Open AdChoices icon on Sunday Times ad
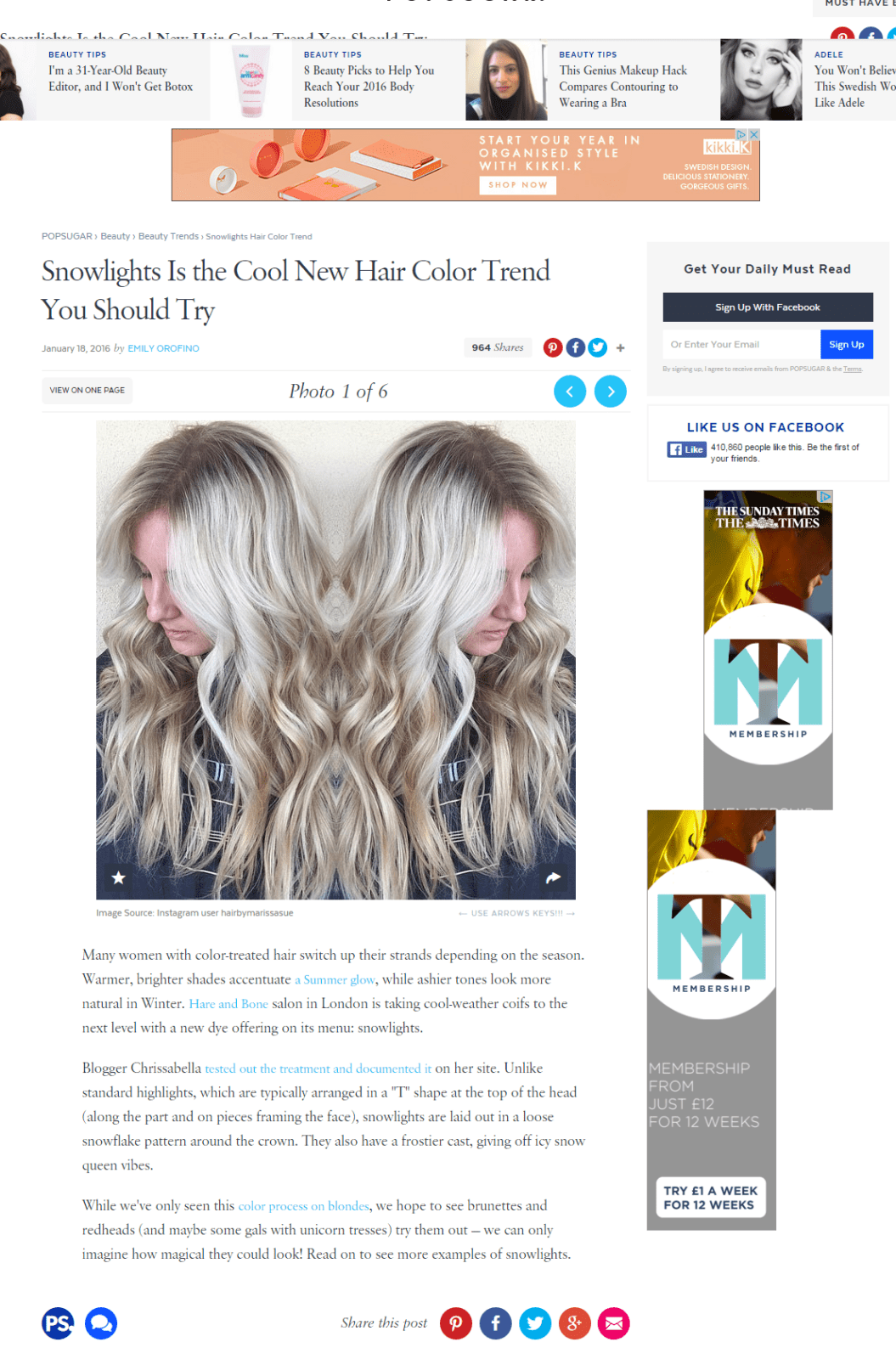Viewport: 896px width, 1359px height. point(825,496)
